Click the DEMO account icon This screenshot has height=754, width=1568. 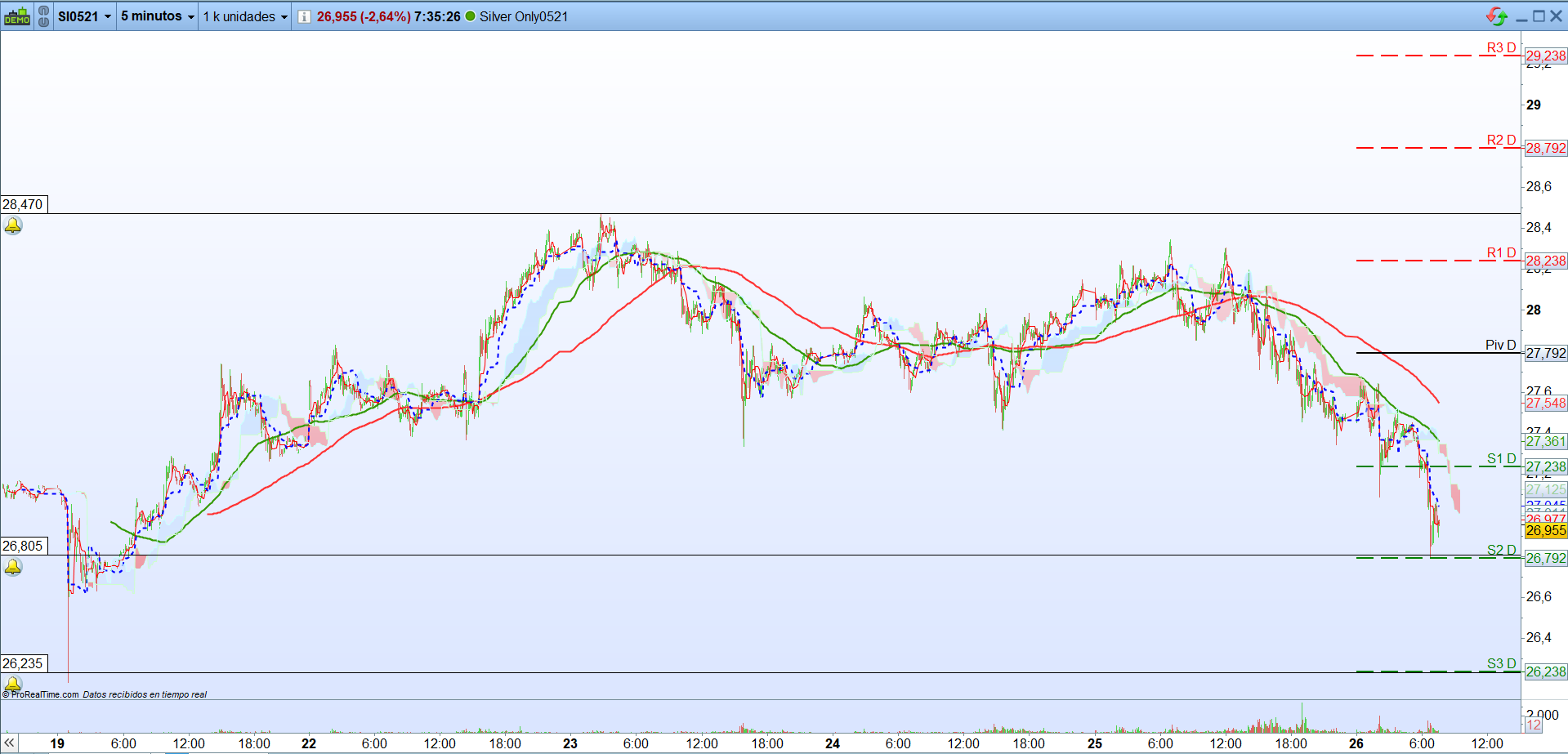coord(17,16)
